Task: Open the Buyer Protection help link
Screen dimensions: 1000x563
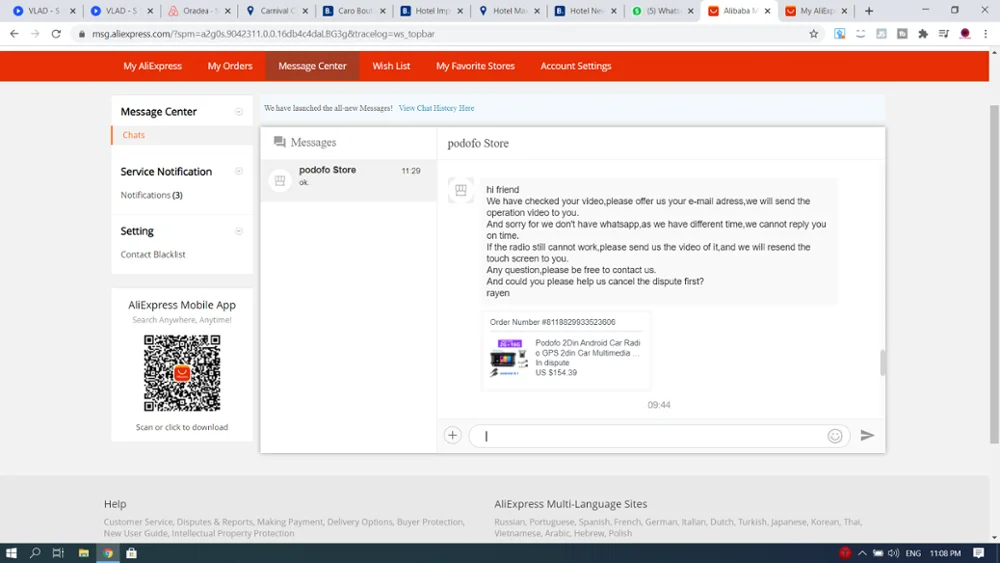Action: pyautogui.click(x=430, y=522)
